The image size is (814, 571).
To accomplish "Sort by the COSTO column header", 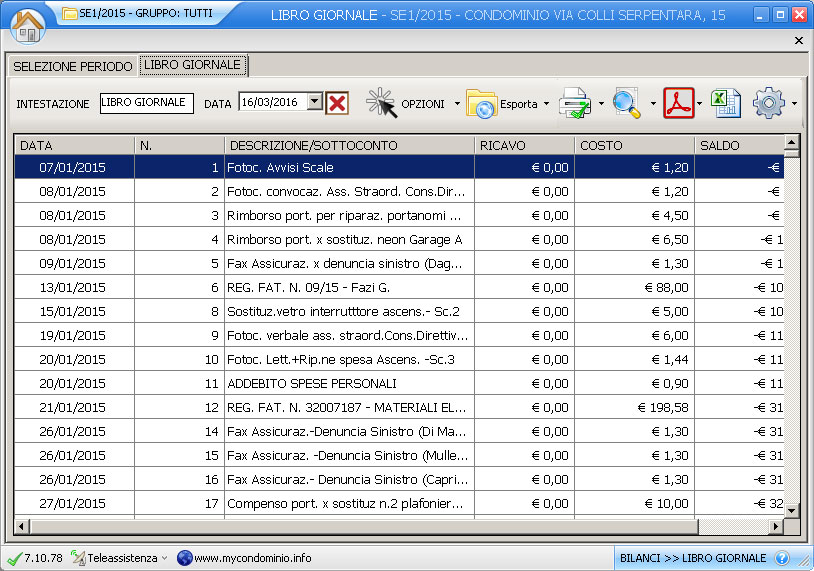I will tap(633, 145).
